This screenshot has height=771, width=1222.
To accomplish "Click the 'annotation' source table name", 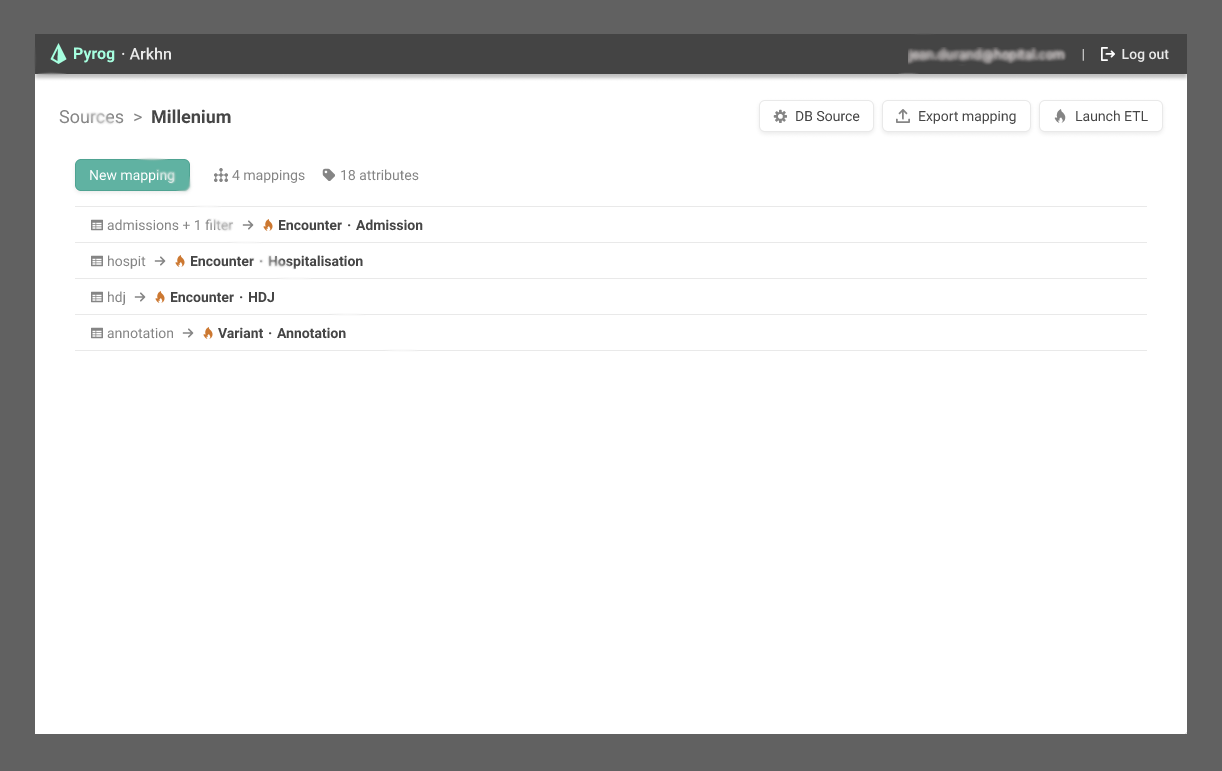I will pos(140,333).
